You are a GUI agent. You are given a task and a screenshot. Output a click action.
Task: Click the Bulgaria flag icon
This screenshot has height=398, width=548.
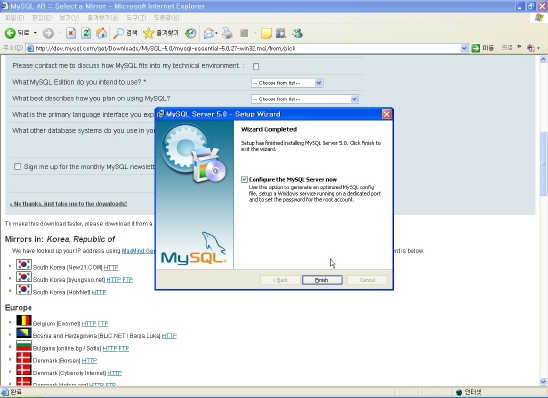point(24,345)
